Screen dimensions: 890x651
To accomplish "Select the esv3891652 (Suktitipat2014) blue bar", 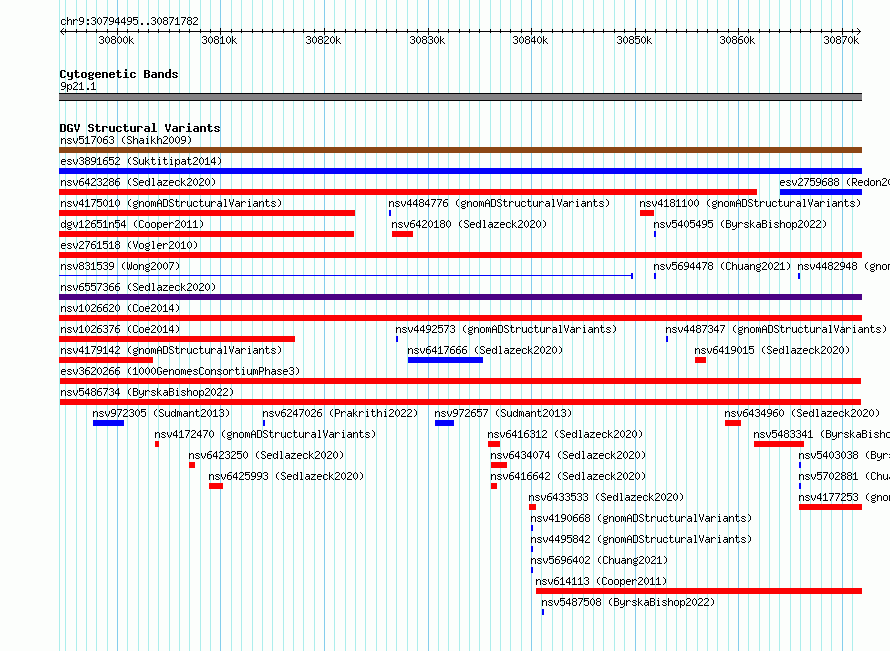I will (460, 171).
